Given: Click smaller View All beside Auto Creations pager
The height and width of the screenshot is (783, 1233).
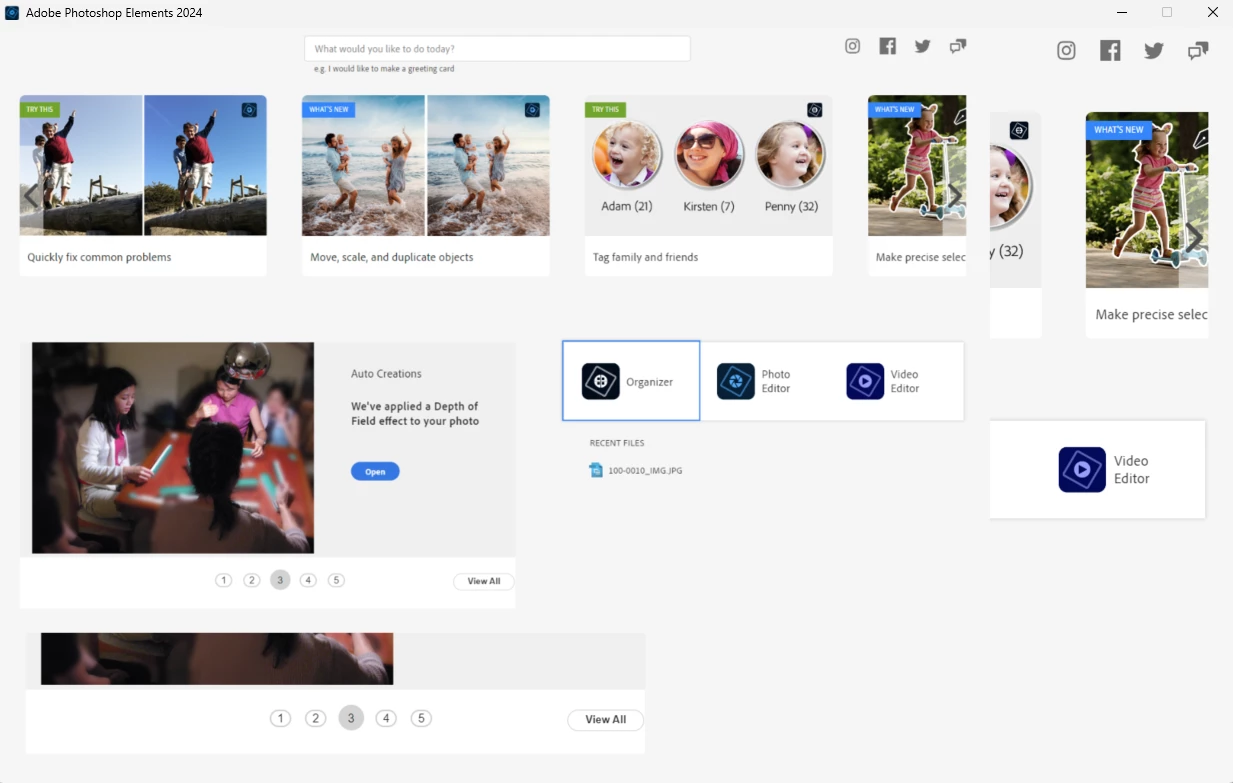Looking at the screenshot, I should point(484,581).
